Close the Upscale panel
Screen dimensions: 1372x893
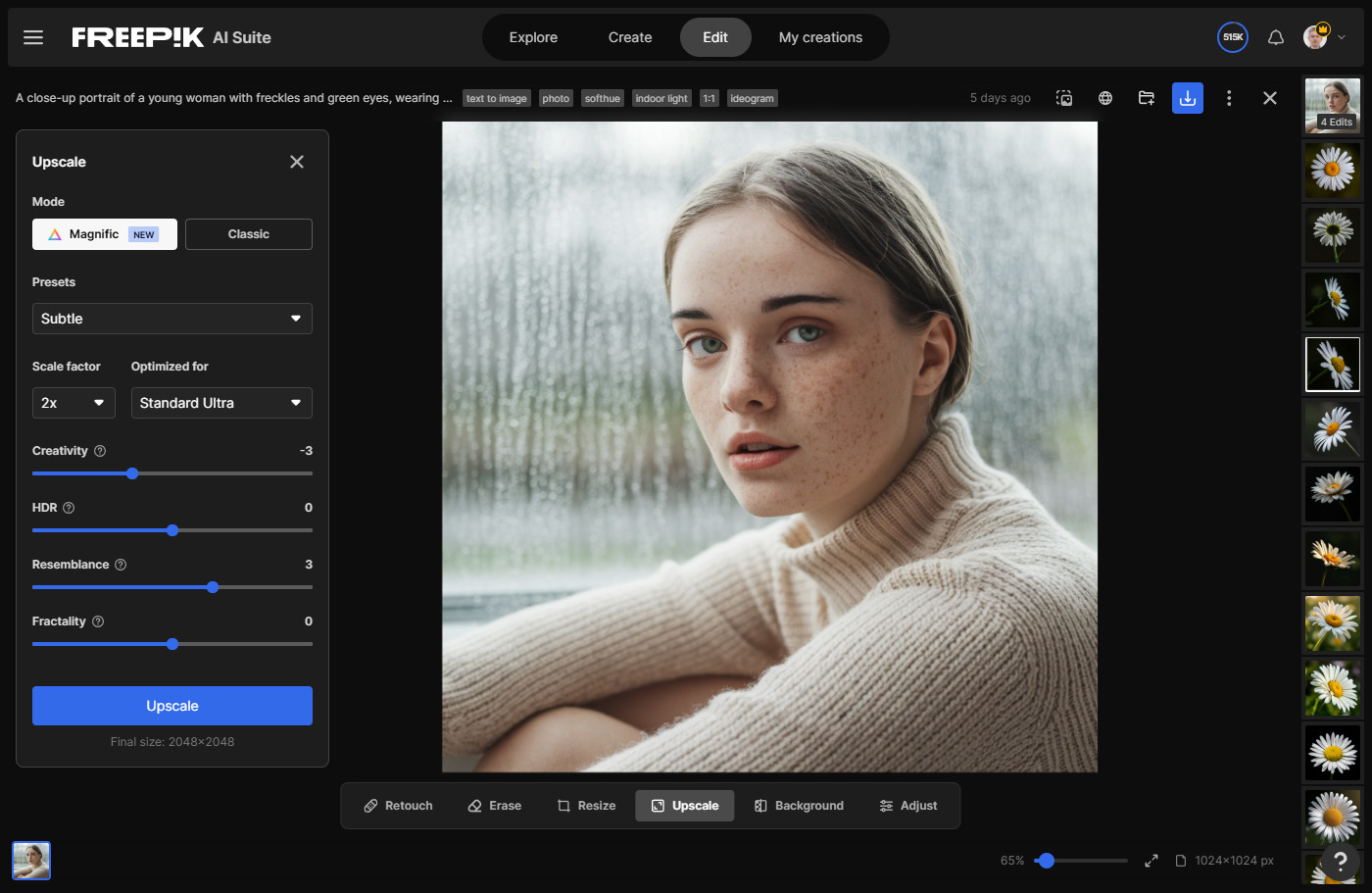[x=297, y=162]
